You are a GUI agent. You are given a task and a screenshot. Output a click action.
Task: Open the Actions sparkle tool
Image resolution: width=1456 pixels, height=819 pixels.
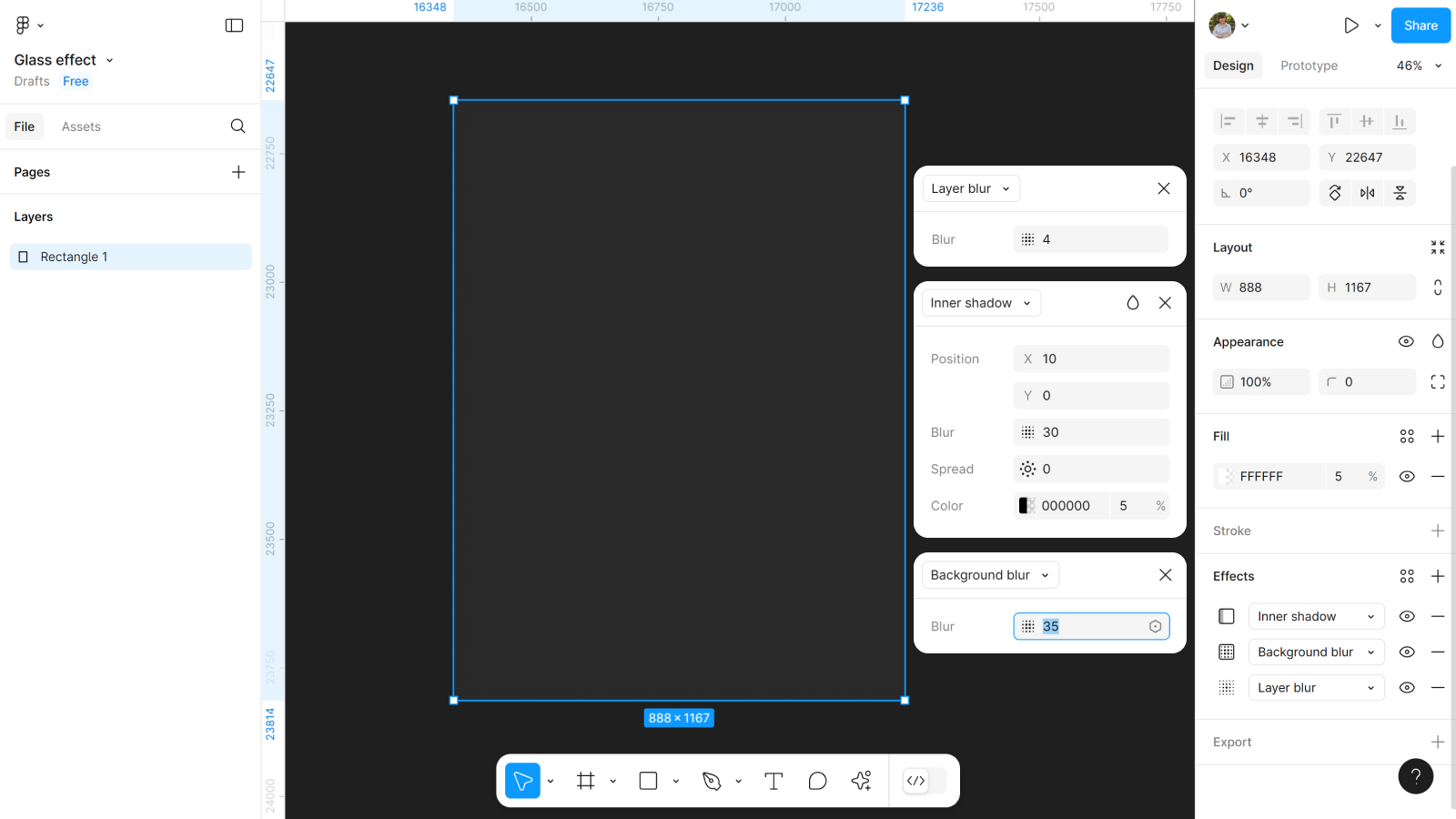861,781
